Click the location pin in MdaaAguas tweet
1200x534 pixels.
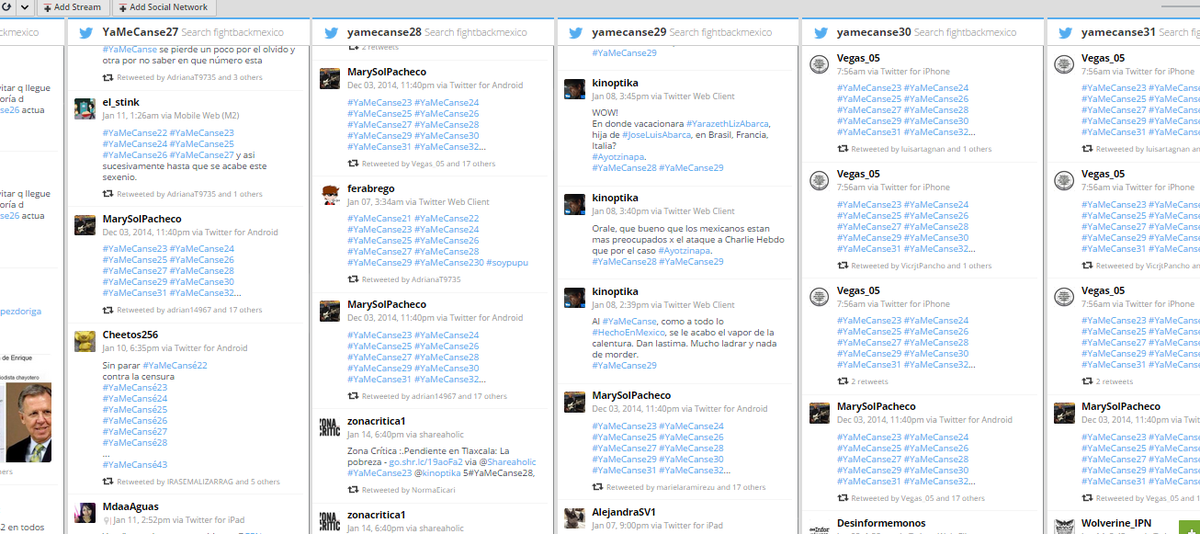pyautogui.click(x=106, y=520)
